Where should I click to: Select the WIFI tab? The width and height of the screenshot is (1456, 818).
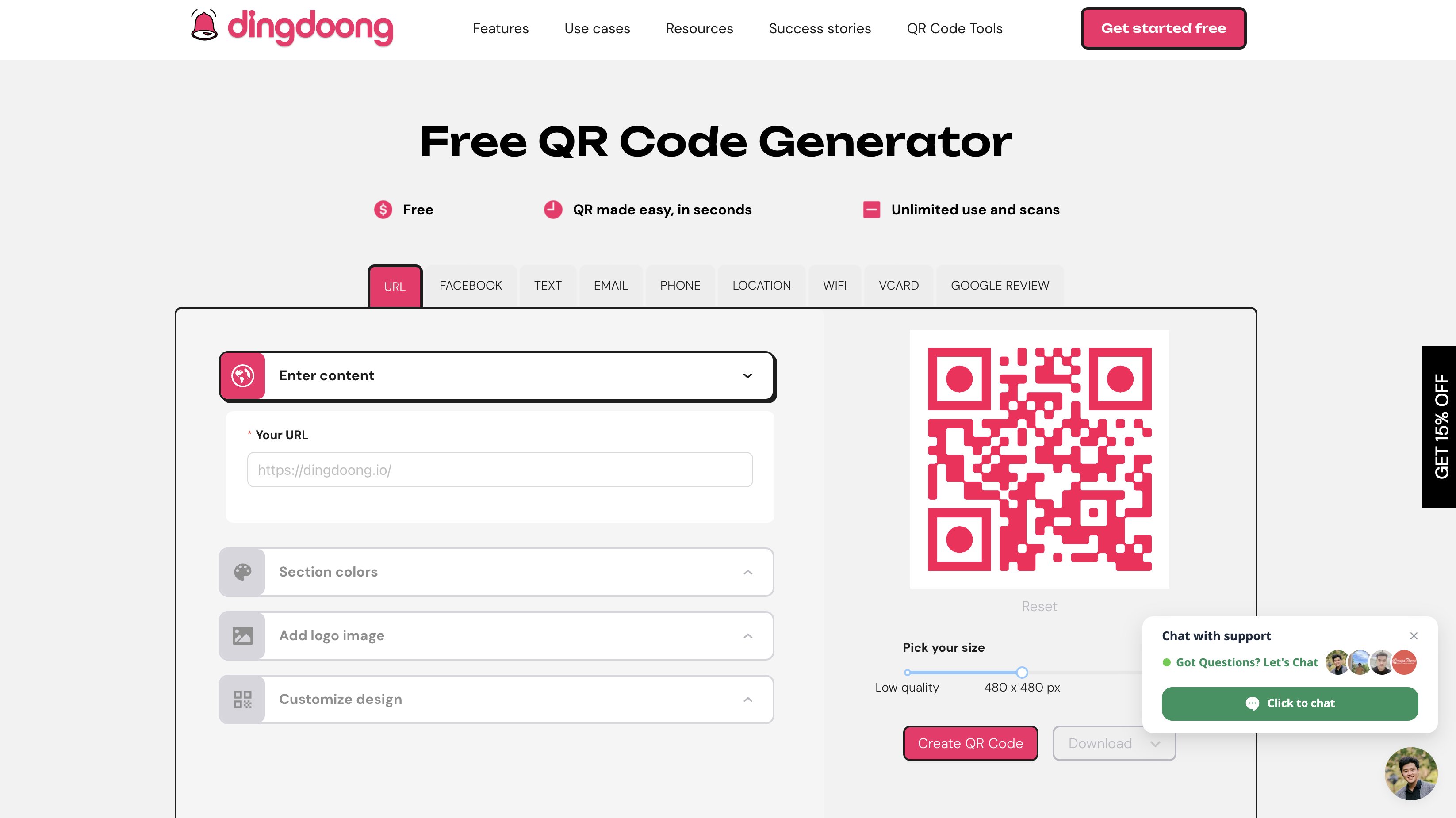point(834,286)
